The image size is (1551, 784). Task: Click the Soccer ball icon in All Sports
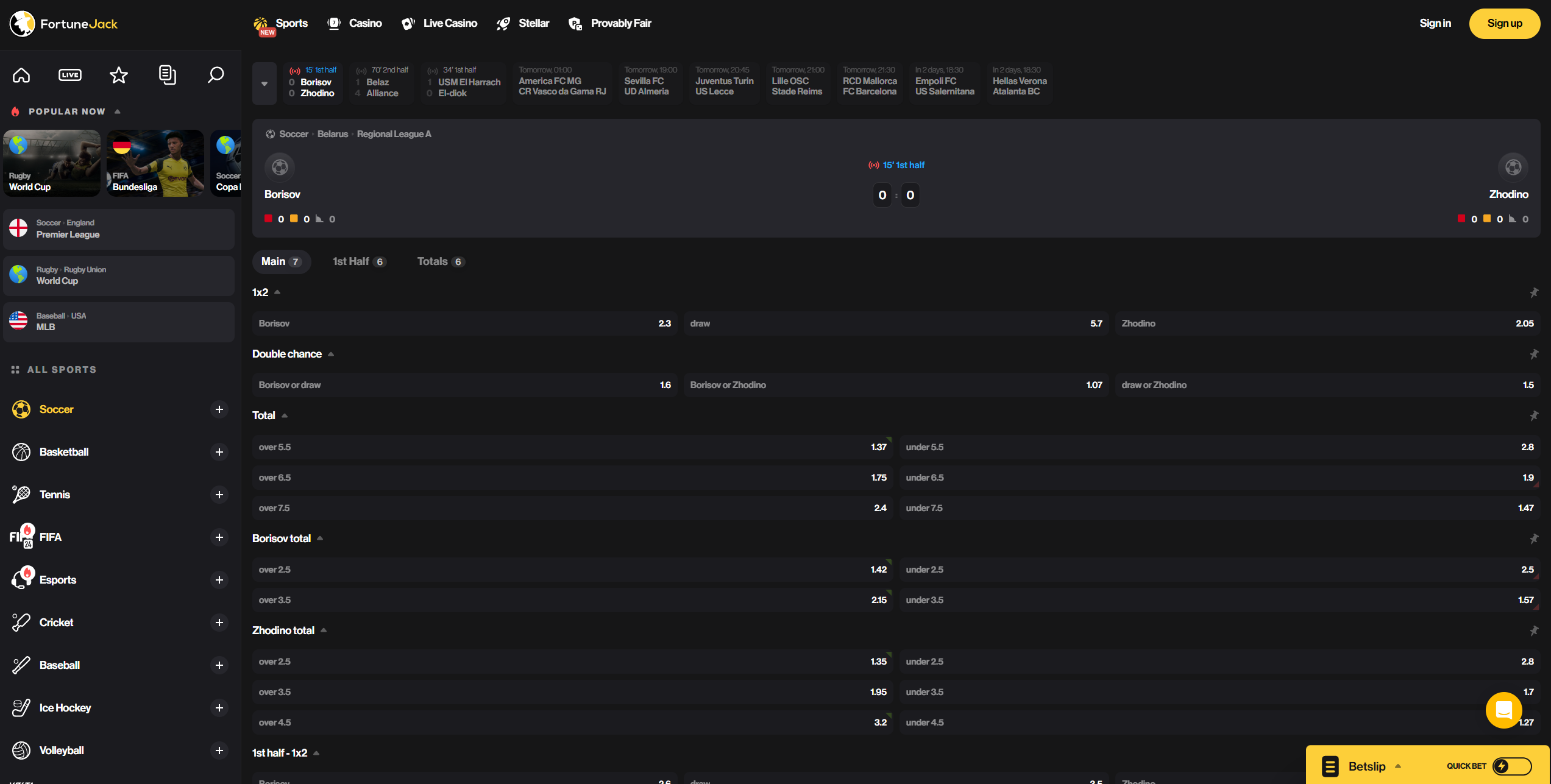[x=21, y=409]
